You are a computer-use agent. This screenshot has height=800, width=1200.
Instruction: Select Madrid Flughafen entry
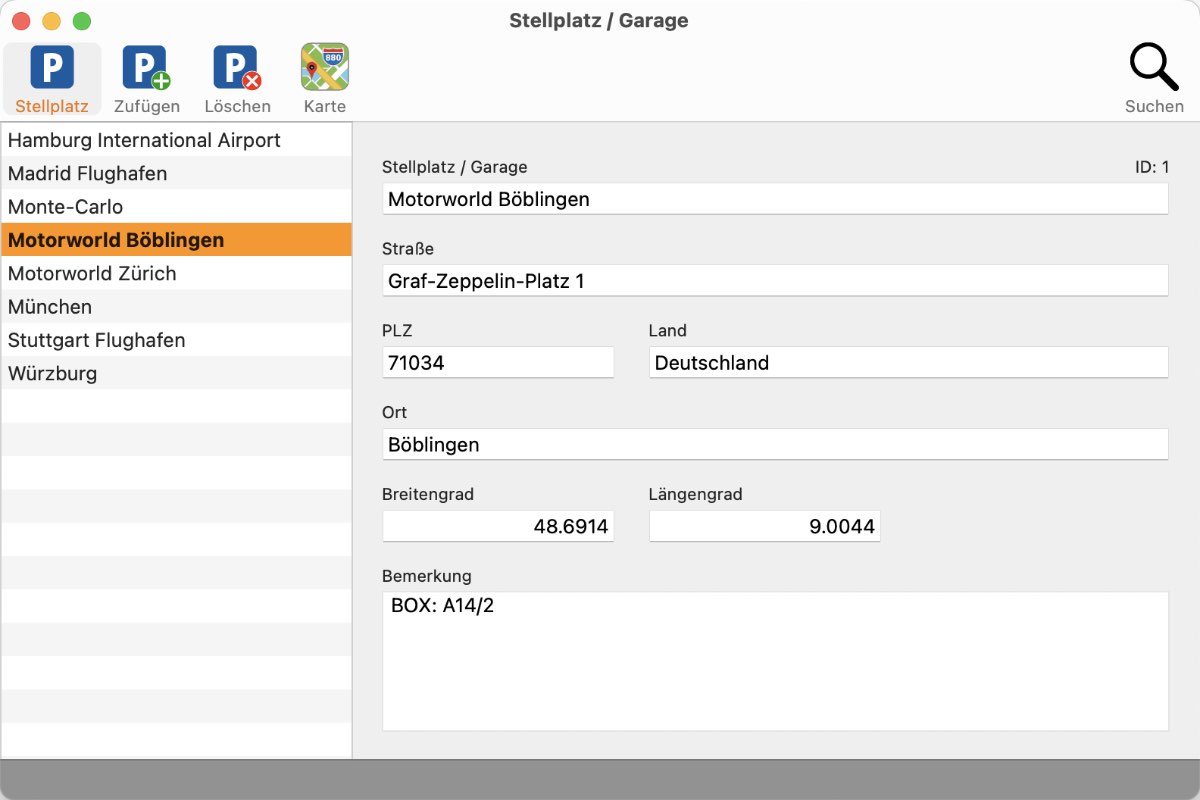[176, 173]
